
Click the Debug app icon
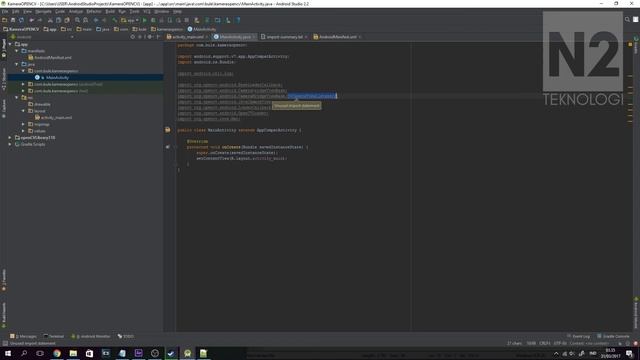click(x=153, y=20)
